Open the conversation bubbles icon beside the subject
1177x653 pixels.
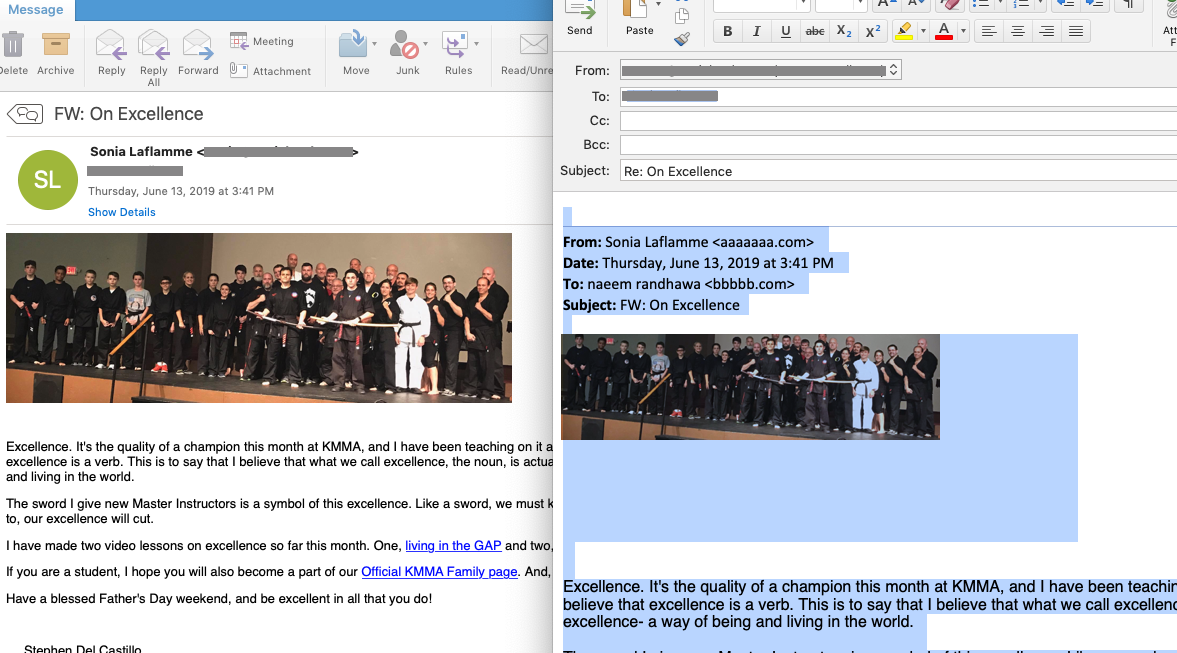coord(25,114)
